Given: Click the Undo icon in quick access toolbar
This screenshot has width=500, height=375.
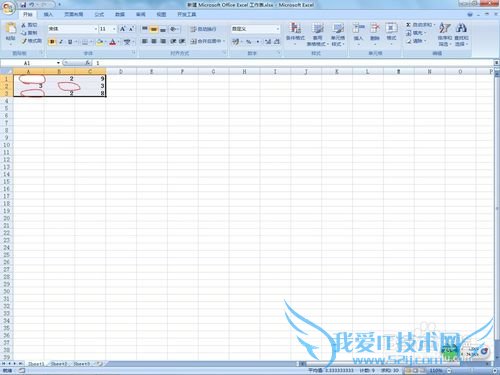Looking at the screenshot, I should click(x=32, y=5).
